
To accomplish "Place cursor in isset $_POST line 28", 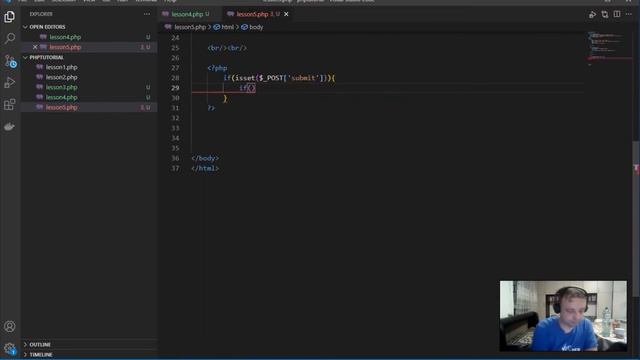I will coord(279,78).
